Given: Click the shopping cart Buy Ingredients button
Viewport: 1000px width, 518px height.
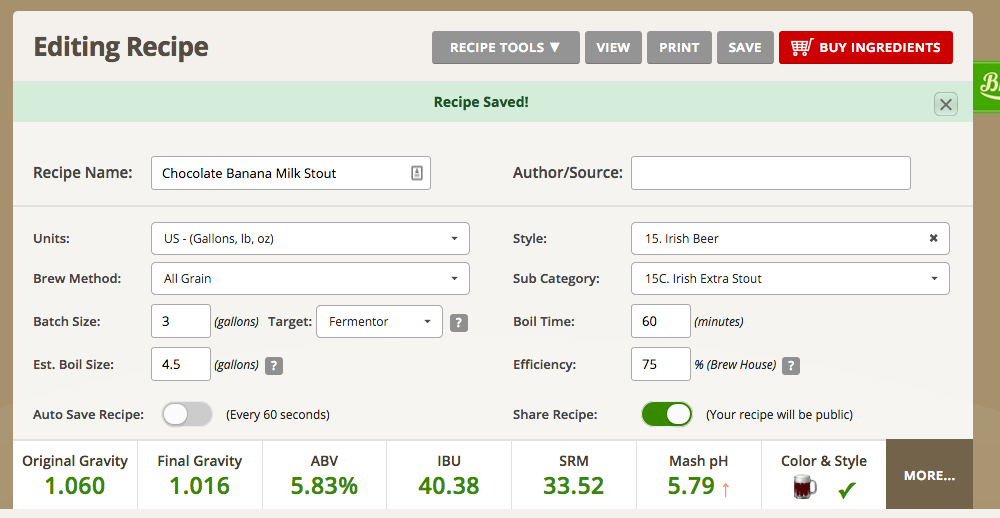Looking at the screenshot, I should click(865, 47).
